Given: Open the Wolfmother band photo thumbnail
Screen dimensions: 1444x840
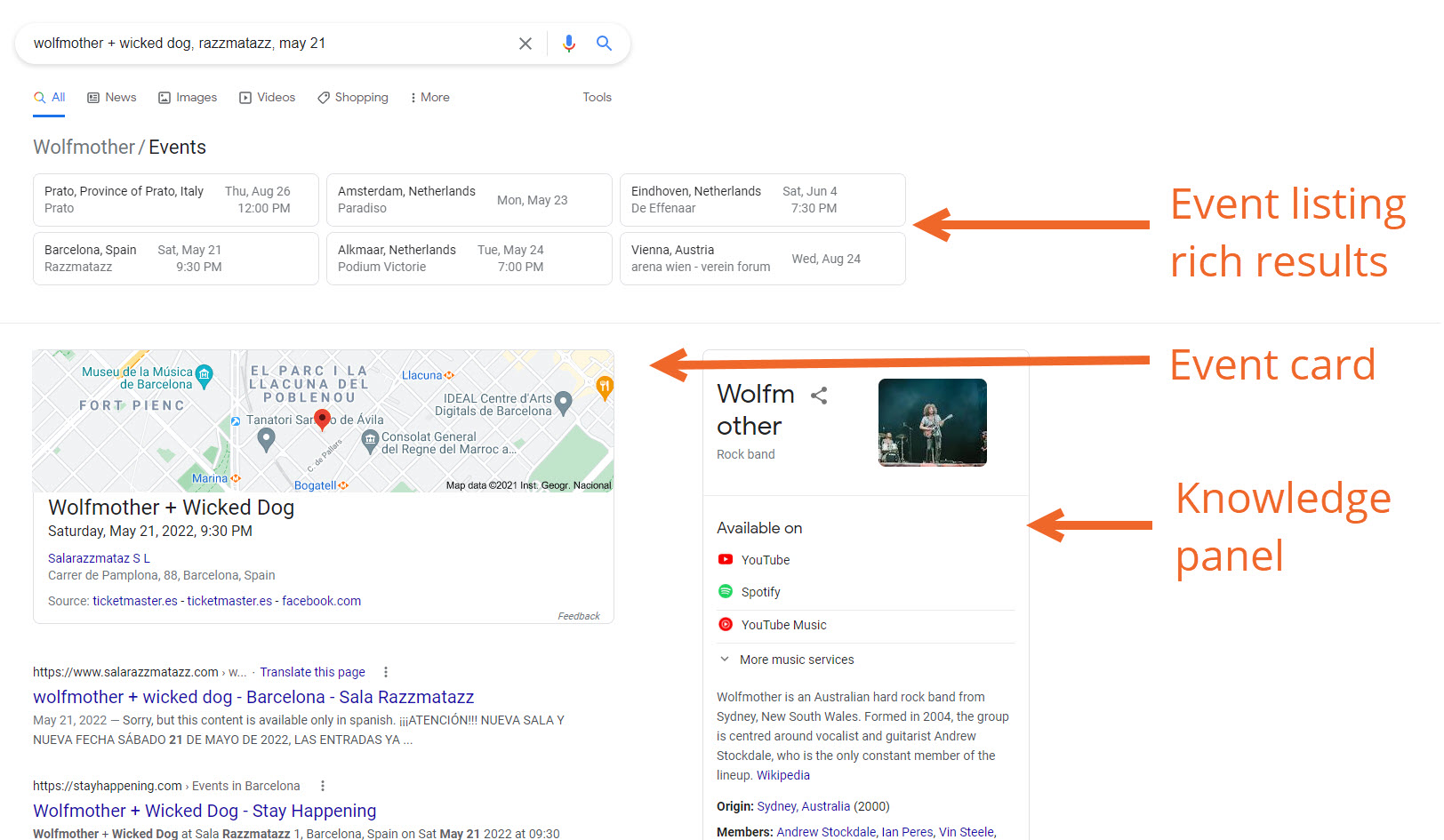Looking at the screenshot, I should click(933, 422).
